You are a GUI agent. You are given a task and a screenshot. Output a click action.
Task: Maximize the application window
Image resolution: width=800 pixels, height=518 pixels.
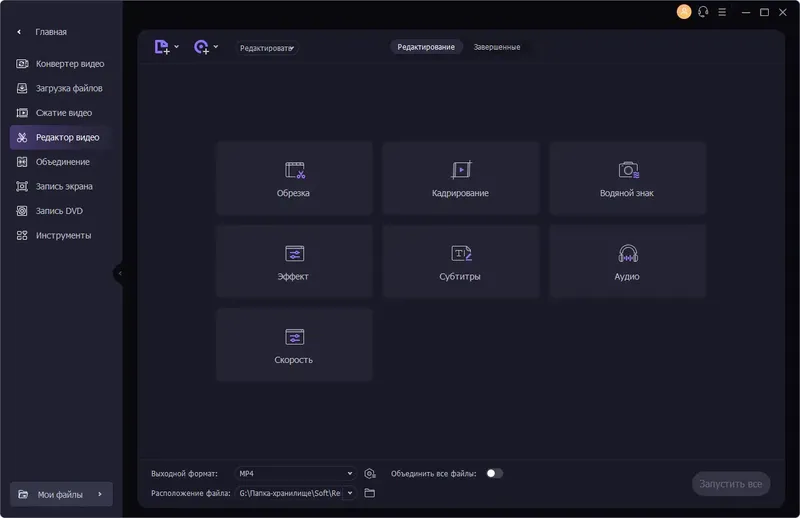pyautogui.click(x=764, y=12)
